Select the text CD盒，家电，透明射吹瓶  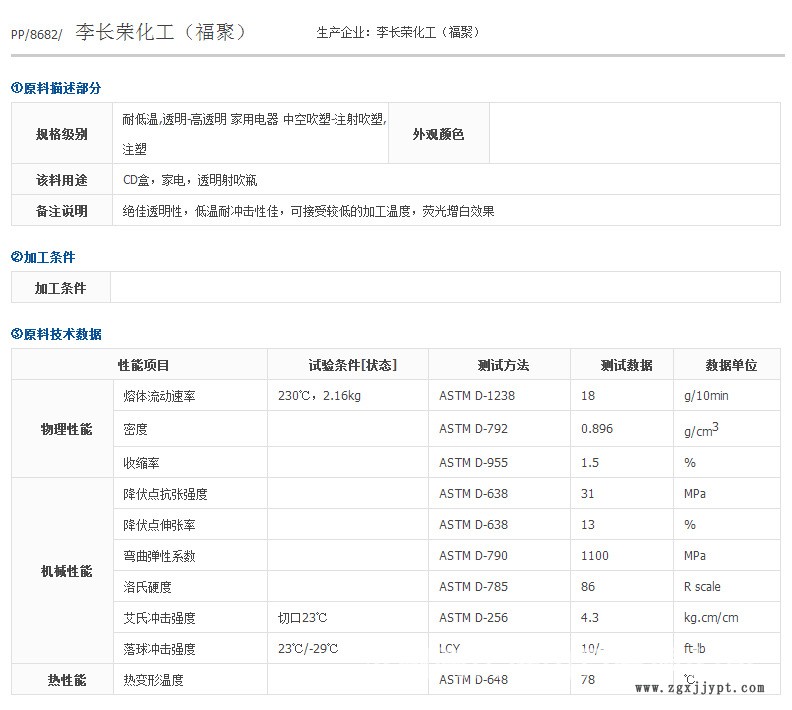(x=190, y=180)
